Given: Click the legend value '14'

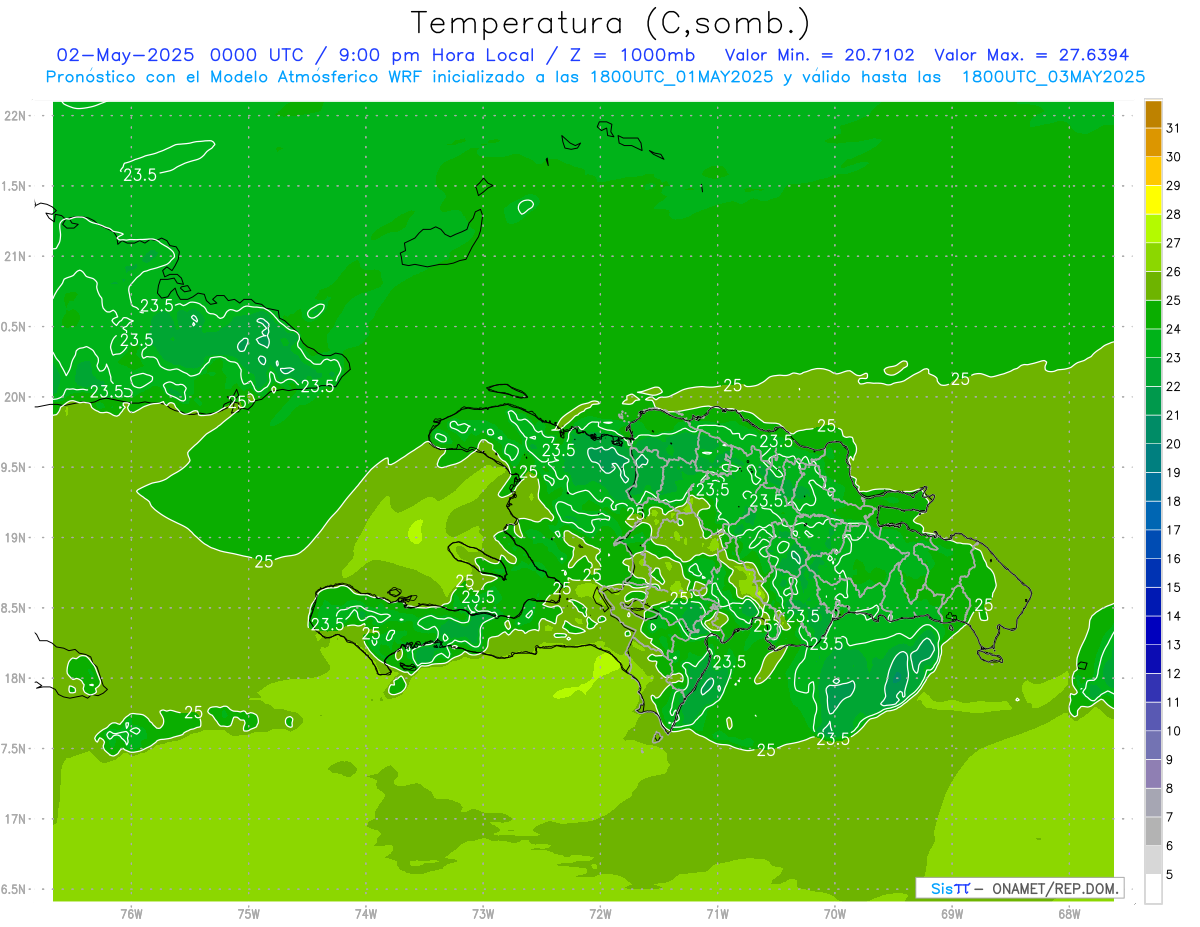Looking at the screenshot, I should tap(1173, 616).
